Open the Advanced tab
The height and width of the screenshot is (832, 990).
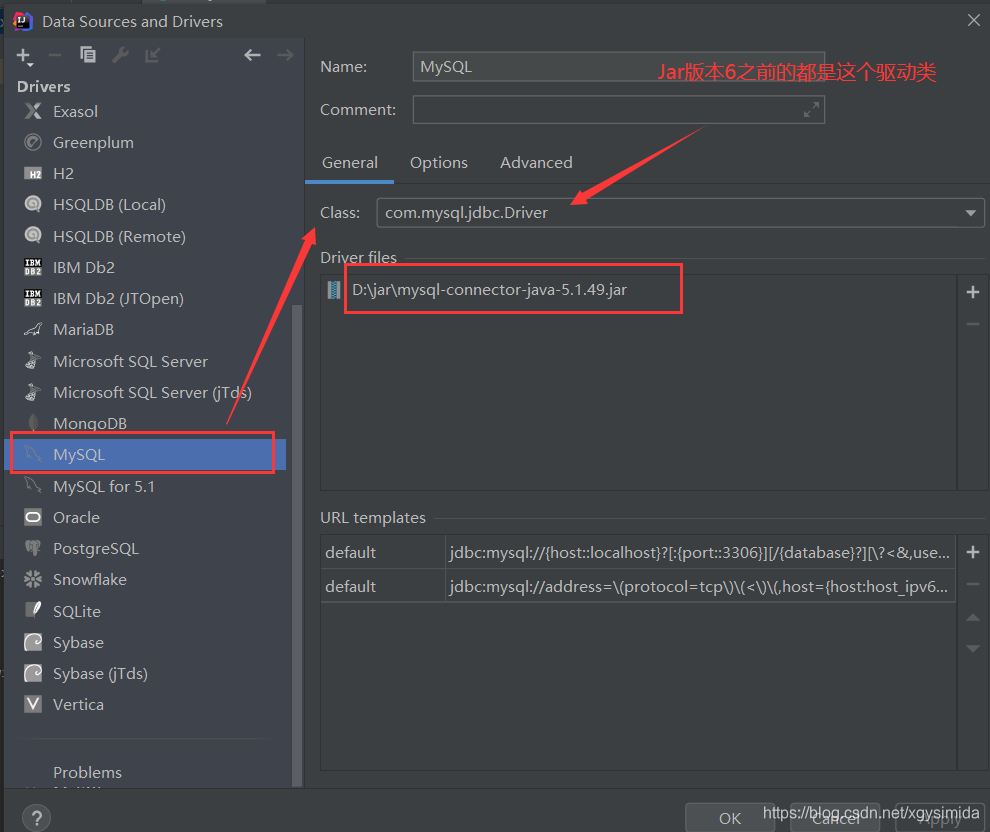[x=536, y=162]
